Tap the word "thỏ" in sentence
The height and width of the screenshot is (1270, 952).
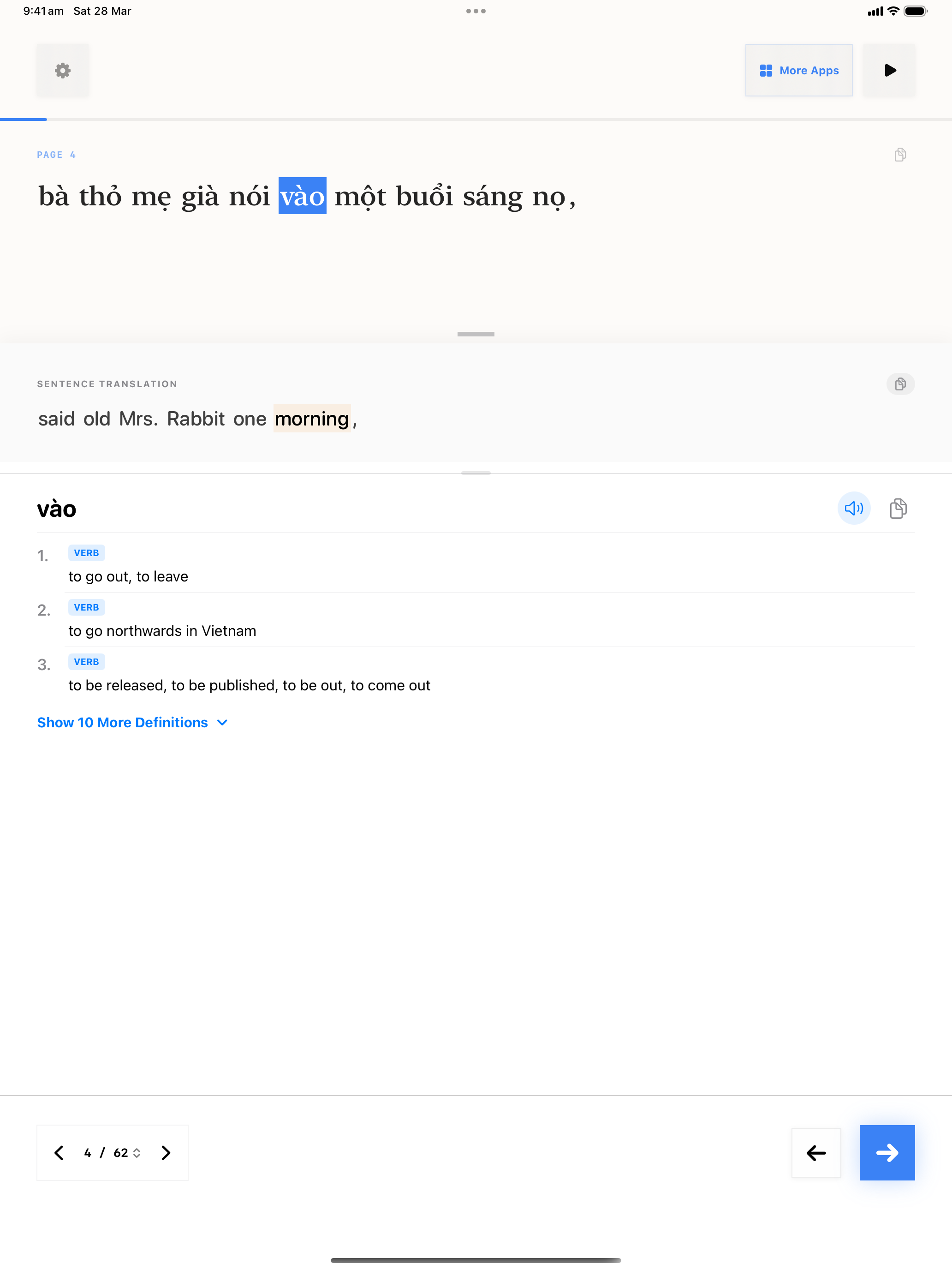[x=100, y=196]
